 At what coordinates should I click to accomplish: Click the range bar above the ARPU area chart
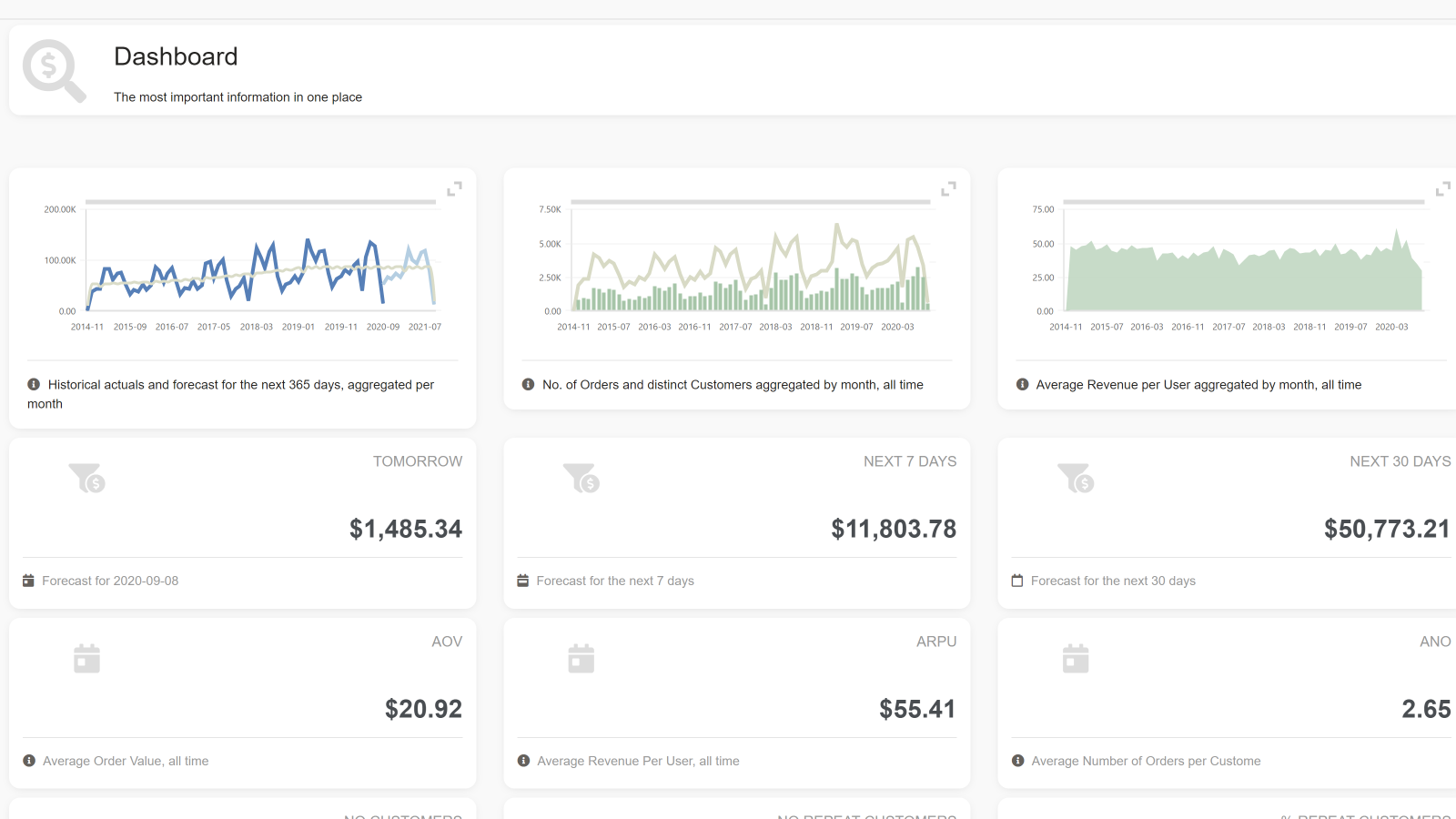pos(1244,202)
